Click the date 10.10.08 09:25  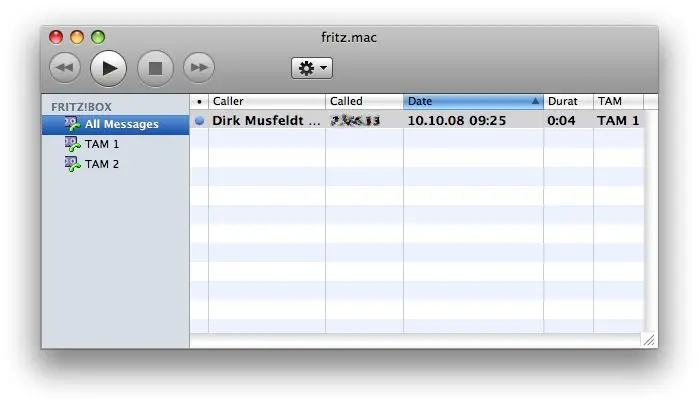pos(456,120)
